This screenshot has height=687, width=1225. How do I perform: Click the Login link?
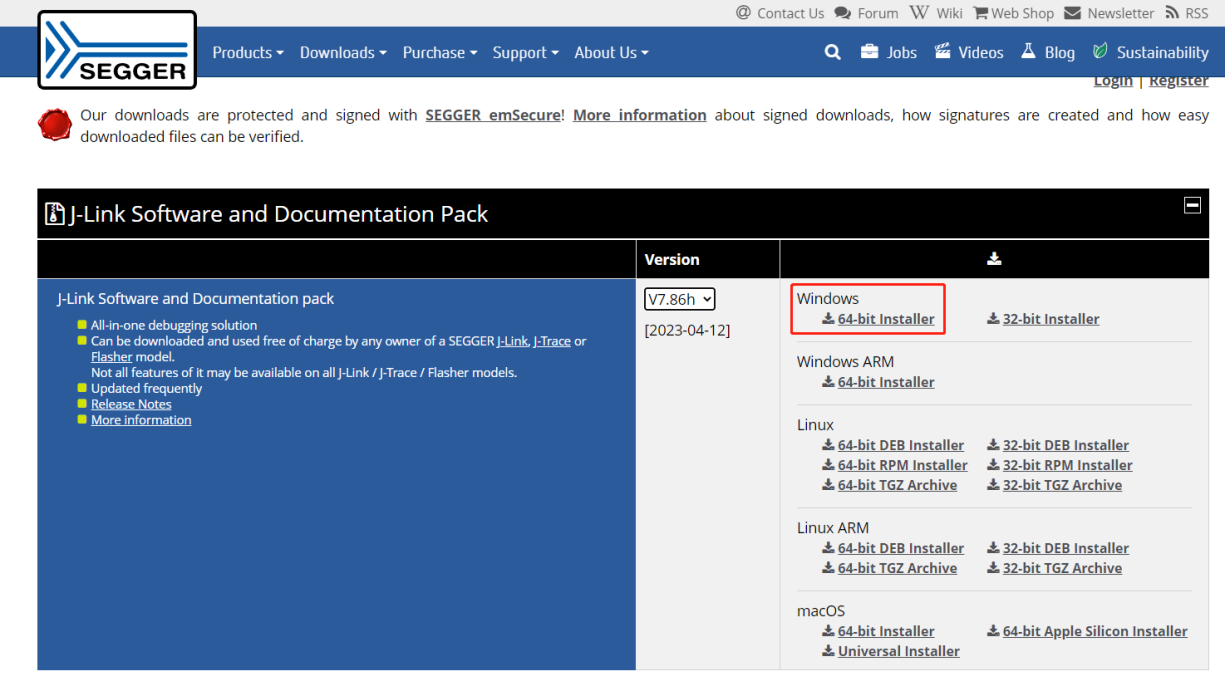(x=1113, y=81)
